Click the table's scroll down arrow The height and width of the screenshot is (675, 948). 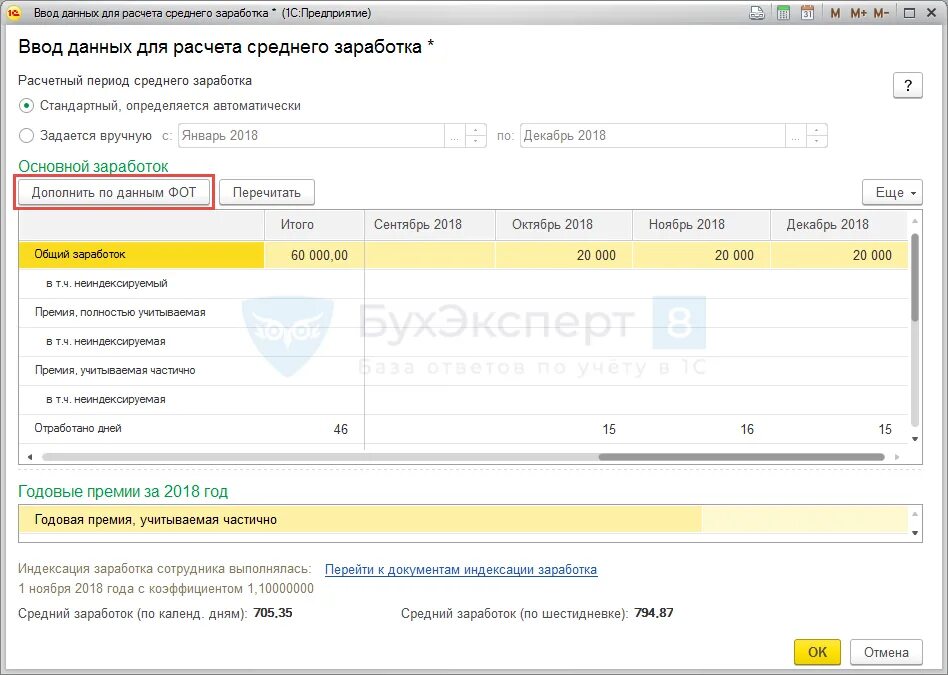click(x=915, y=439)
